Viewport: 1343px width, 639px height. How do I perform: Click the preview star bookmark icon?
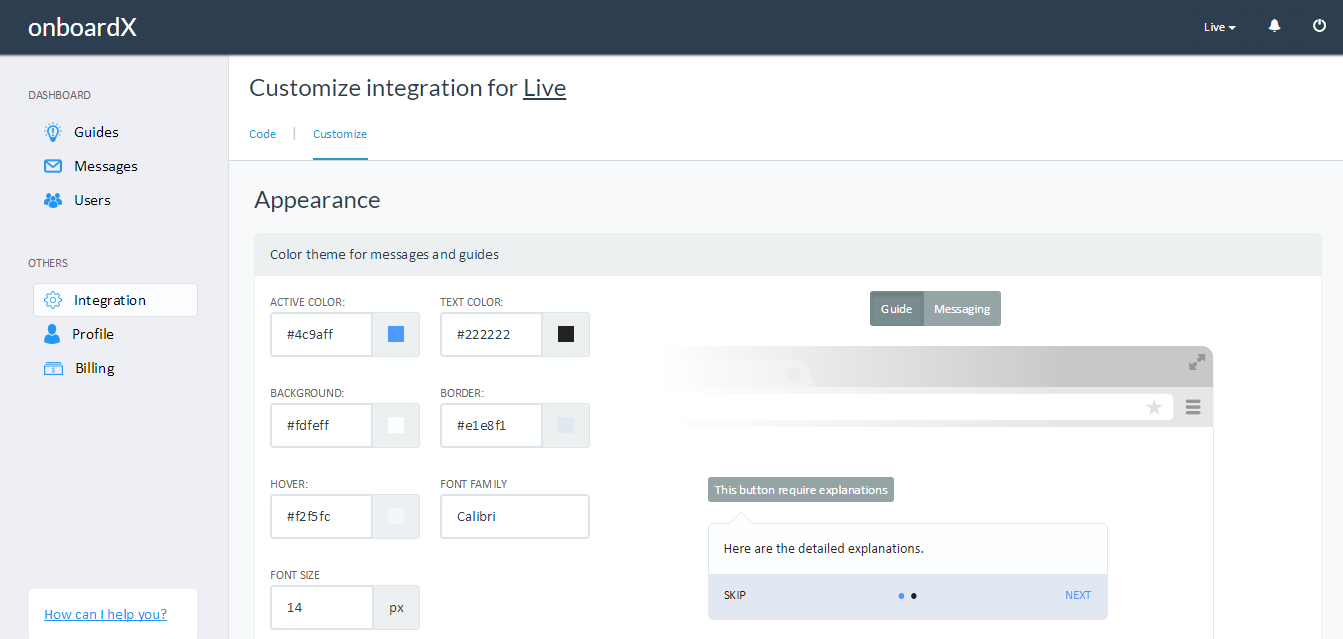1154,407
